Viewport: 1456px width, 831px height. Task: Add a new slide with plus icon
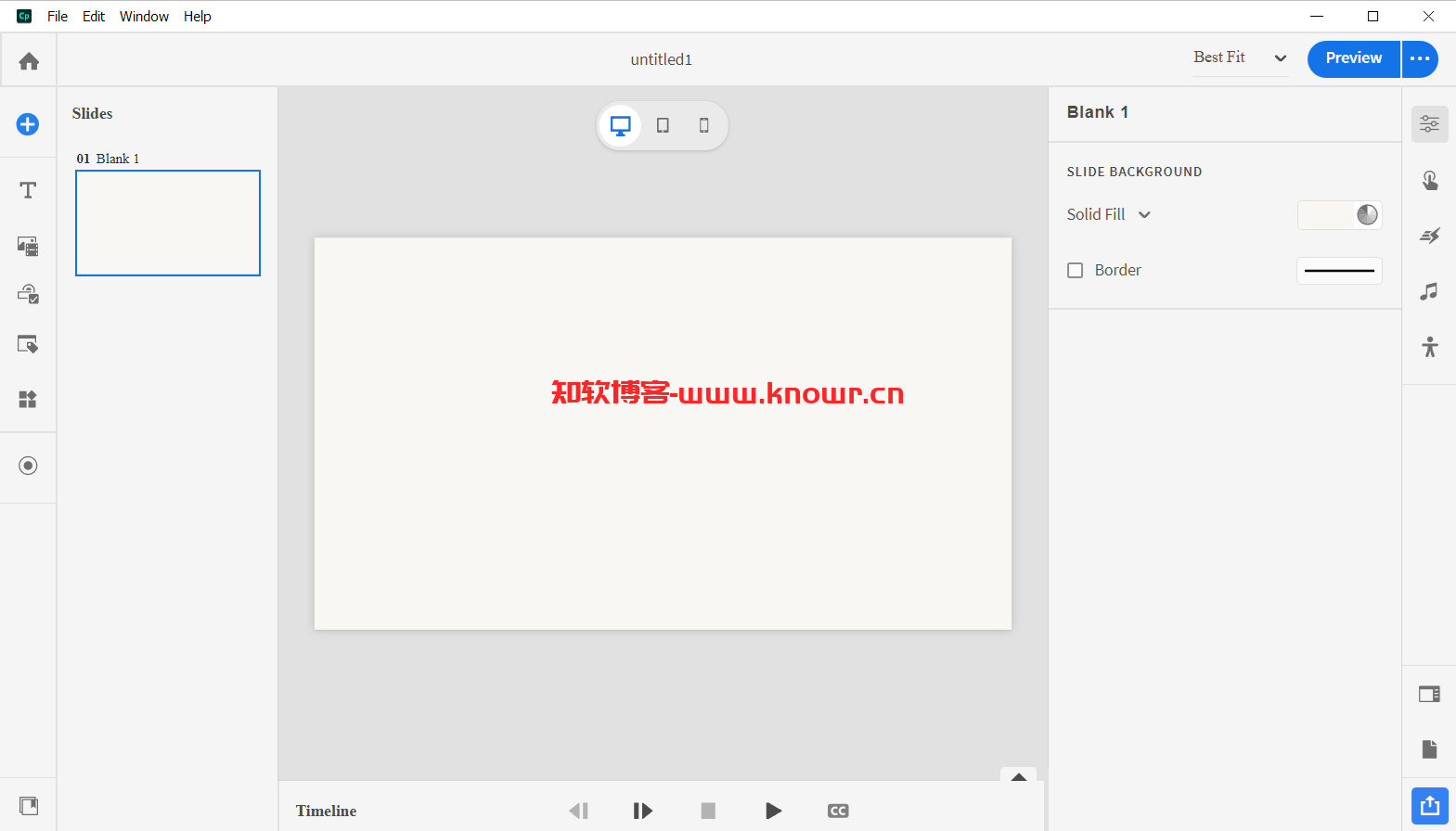[28, 124]
